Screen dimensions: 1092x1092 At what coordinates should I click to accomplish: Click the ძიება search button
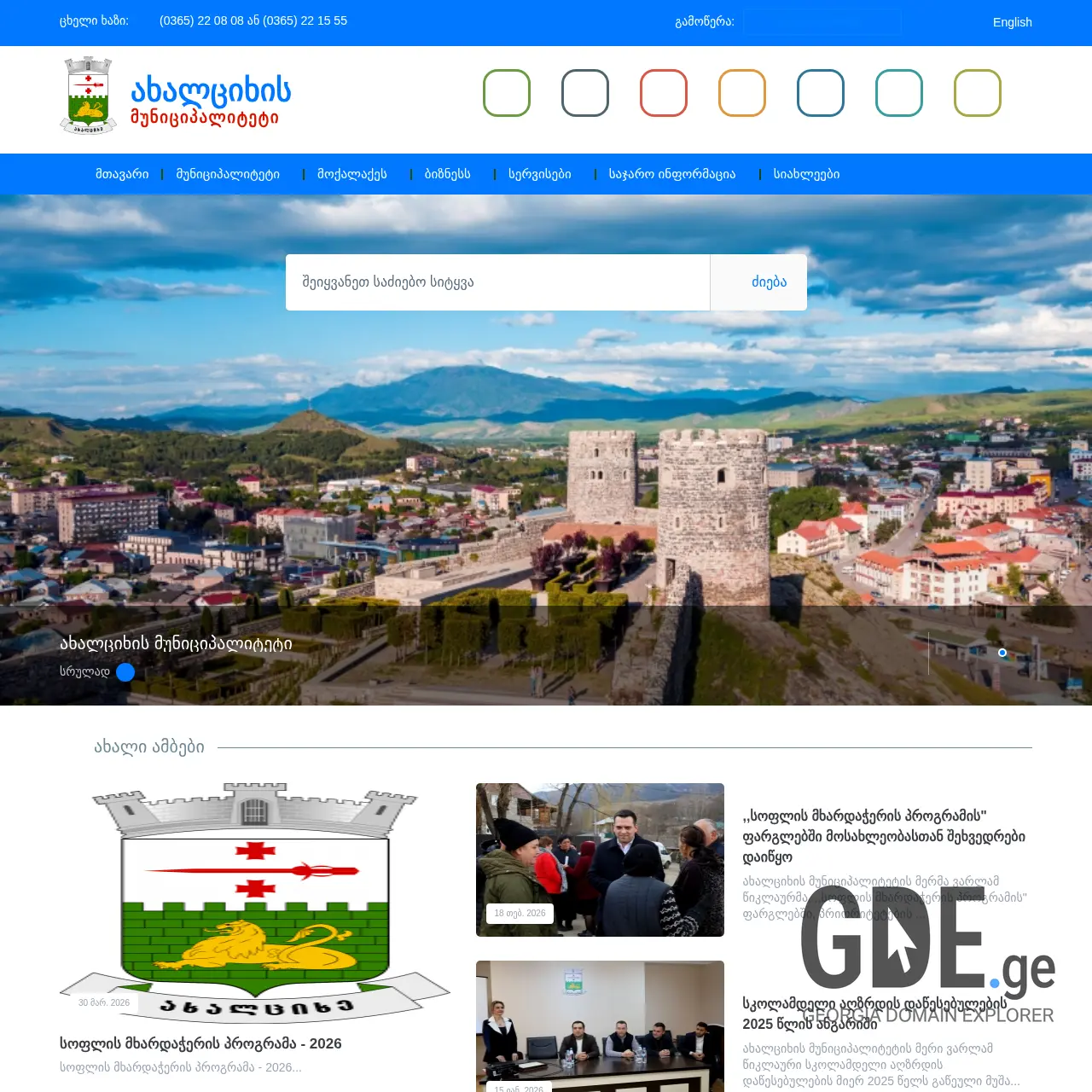pyautogui.click(x=759, y=282)
